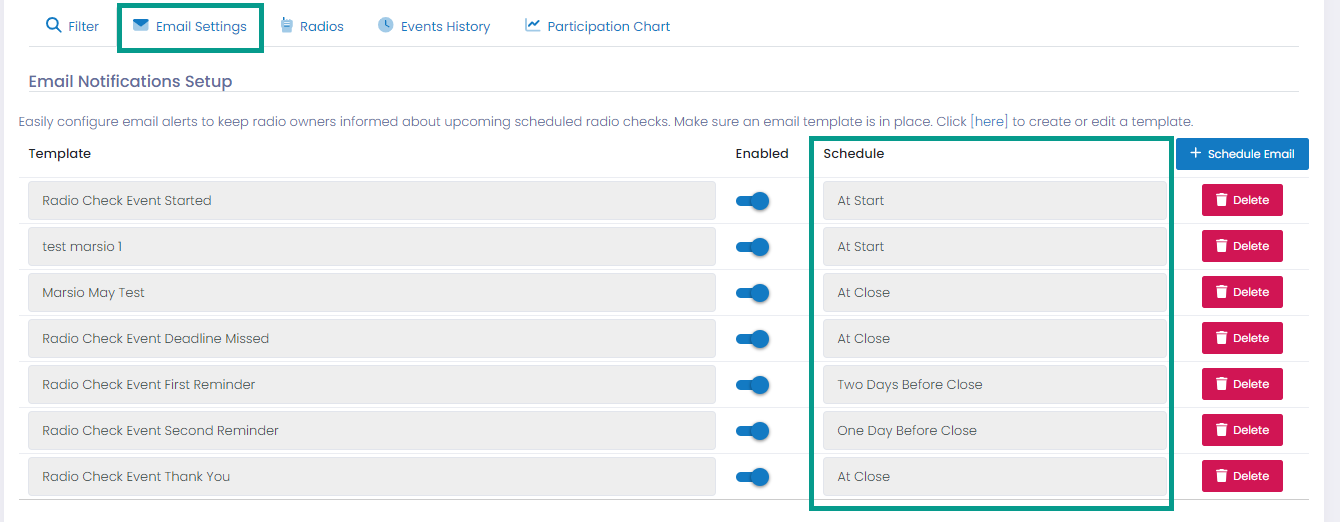Open schedule field showing Two Days Before Close
1340x522 pixels.
click(995, 385)
